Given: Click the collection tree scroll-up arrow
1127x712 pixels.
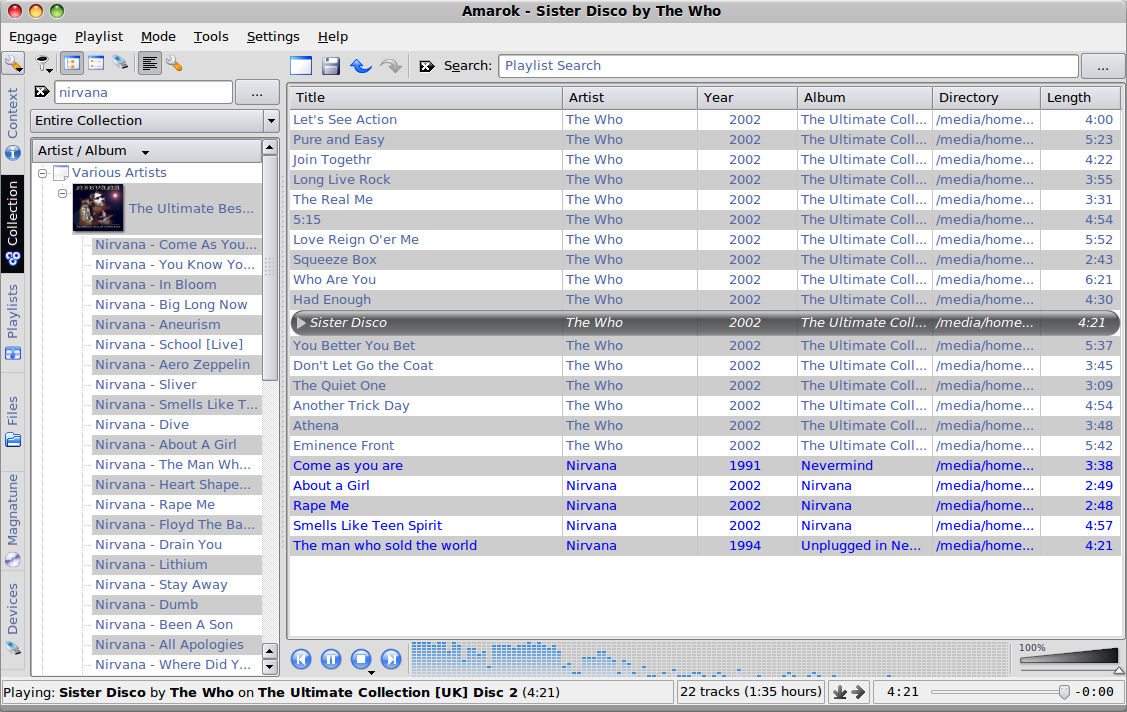Looking at the screenshot, I should pos(270,147).
